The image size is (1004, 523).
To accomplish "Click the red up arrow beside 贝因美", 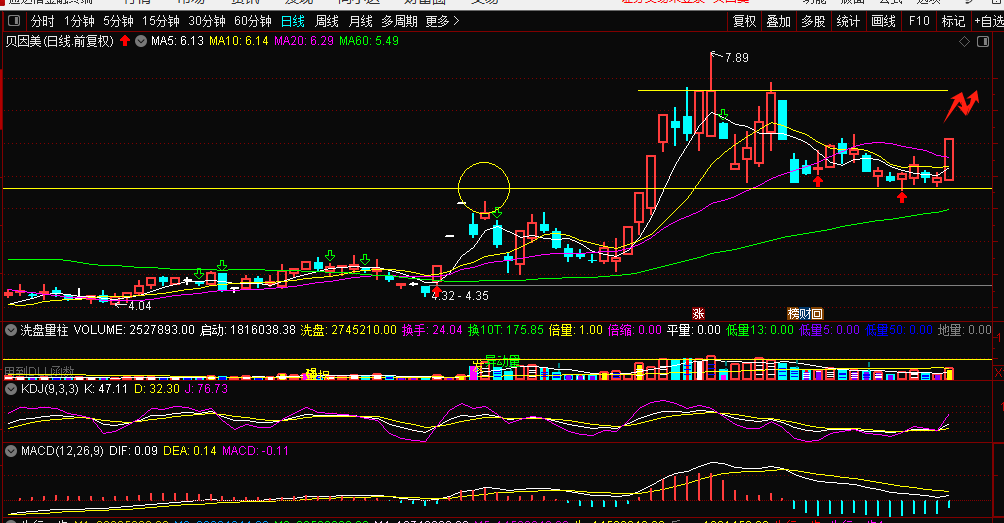I will coord(125,41).
